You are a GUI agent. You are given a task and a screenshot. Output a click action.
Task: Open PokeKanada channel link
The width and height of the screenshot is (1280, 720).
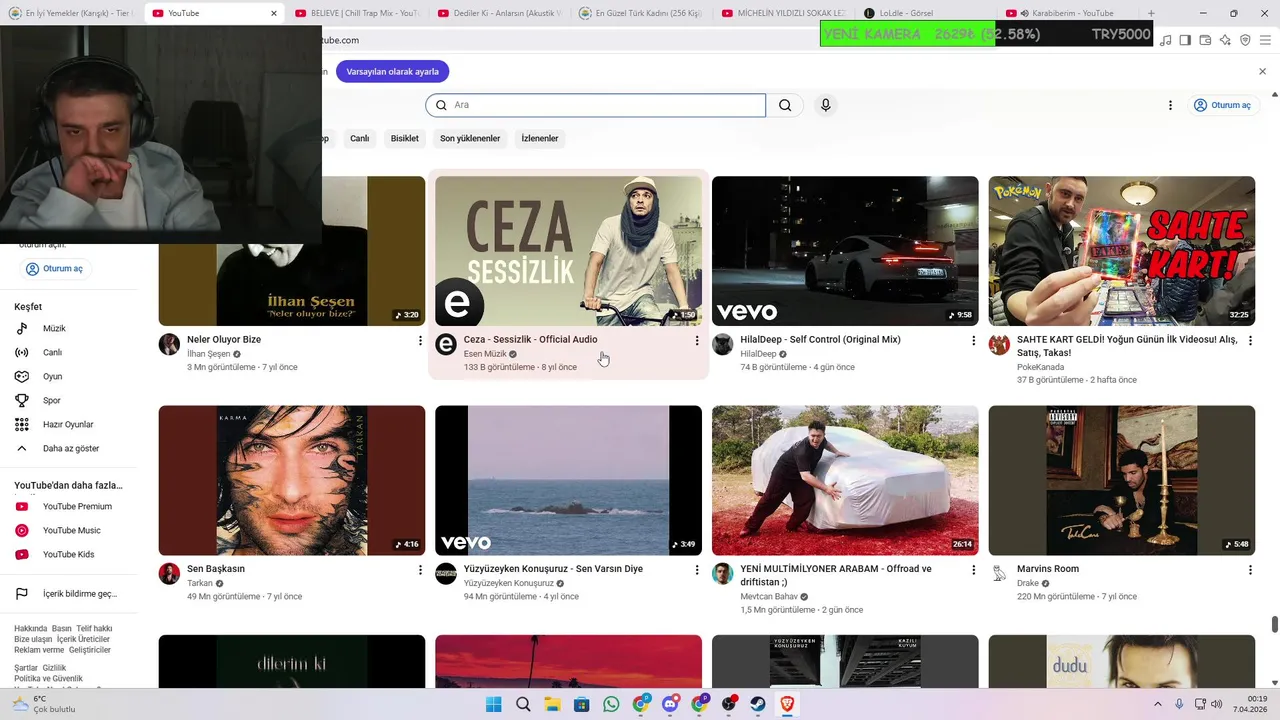1040,367
